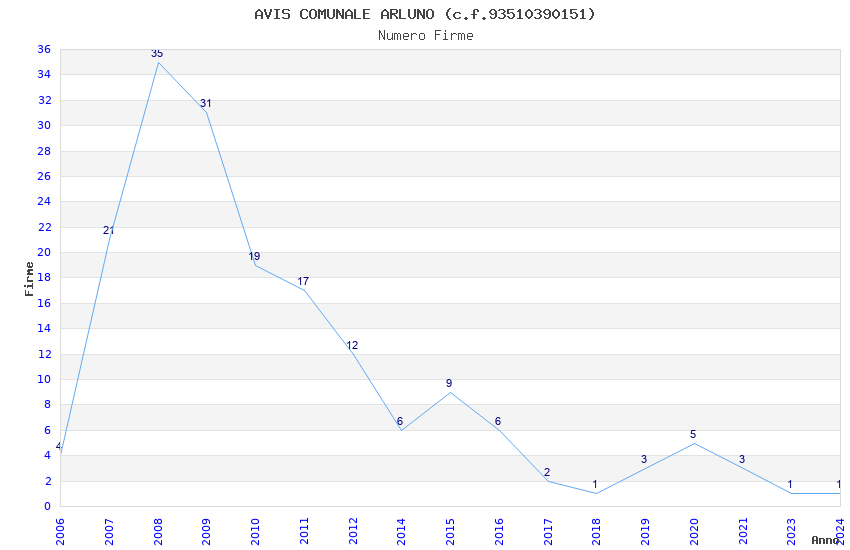Click the y-axis tick label 0
The height and width of the screenshot is (550, 850).
click(47, 506)
